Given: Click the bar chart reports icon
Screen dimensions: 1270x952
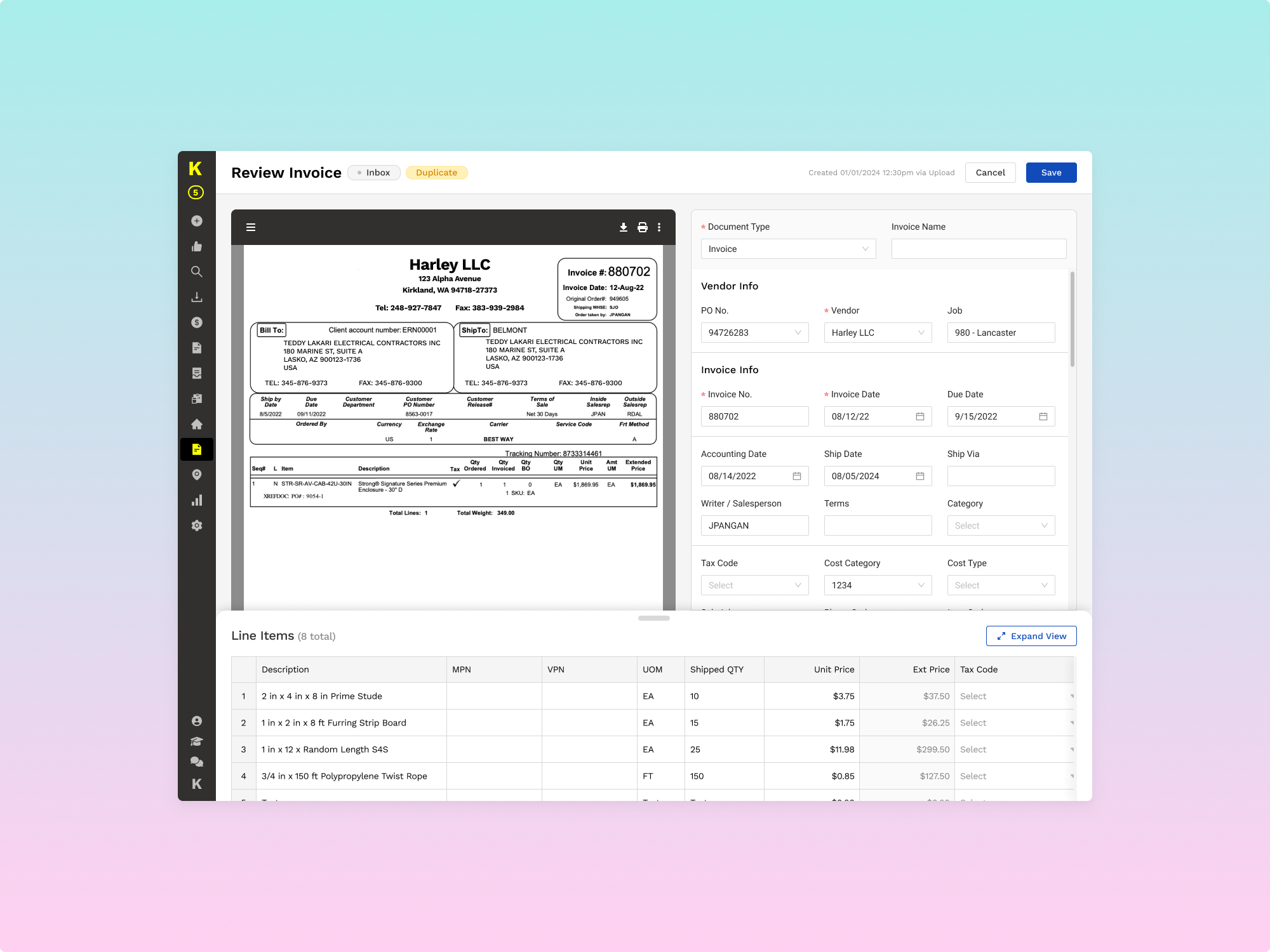Looking at the screenshot, I should point(197,500).
